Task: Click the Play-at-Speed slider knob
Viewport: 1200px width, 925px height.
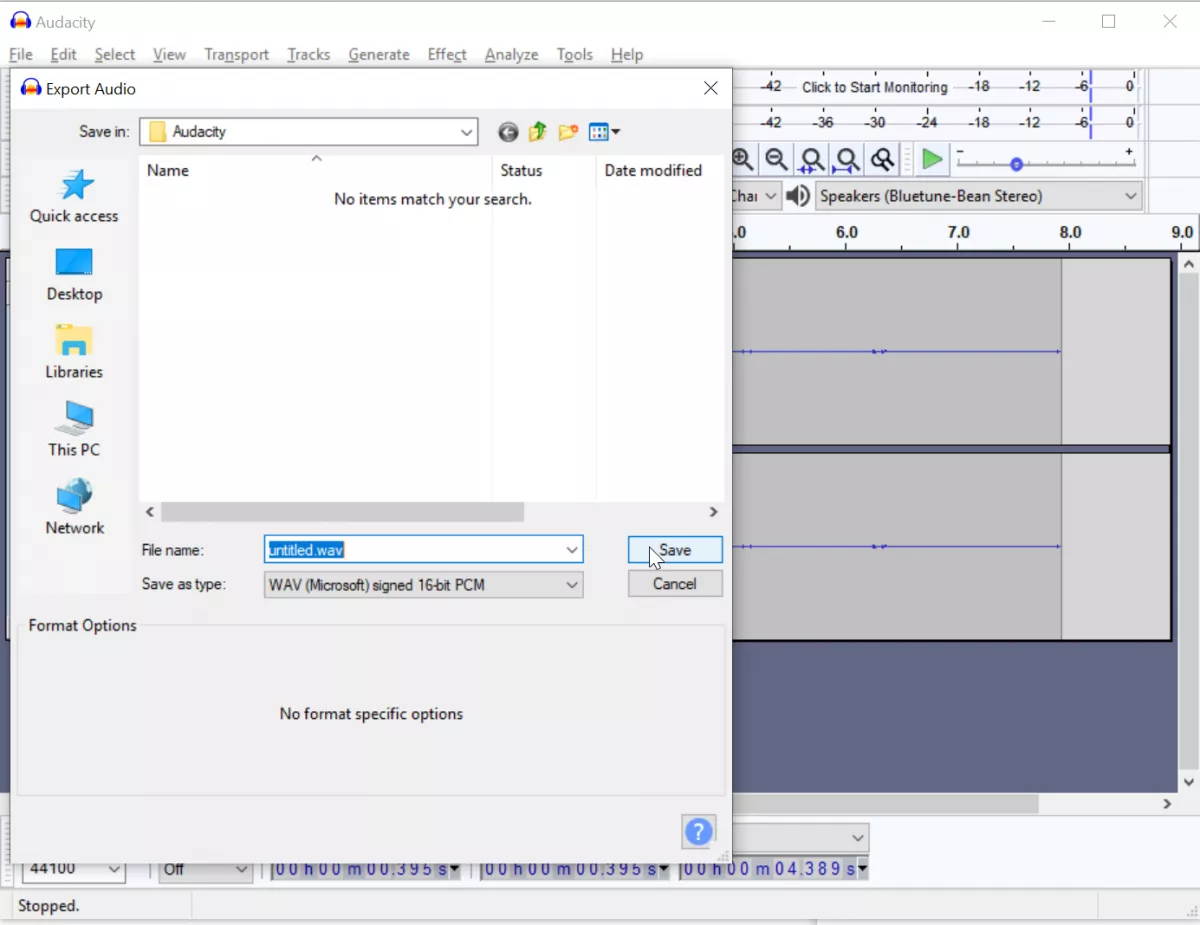Action: [1016, 164]
